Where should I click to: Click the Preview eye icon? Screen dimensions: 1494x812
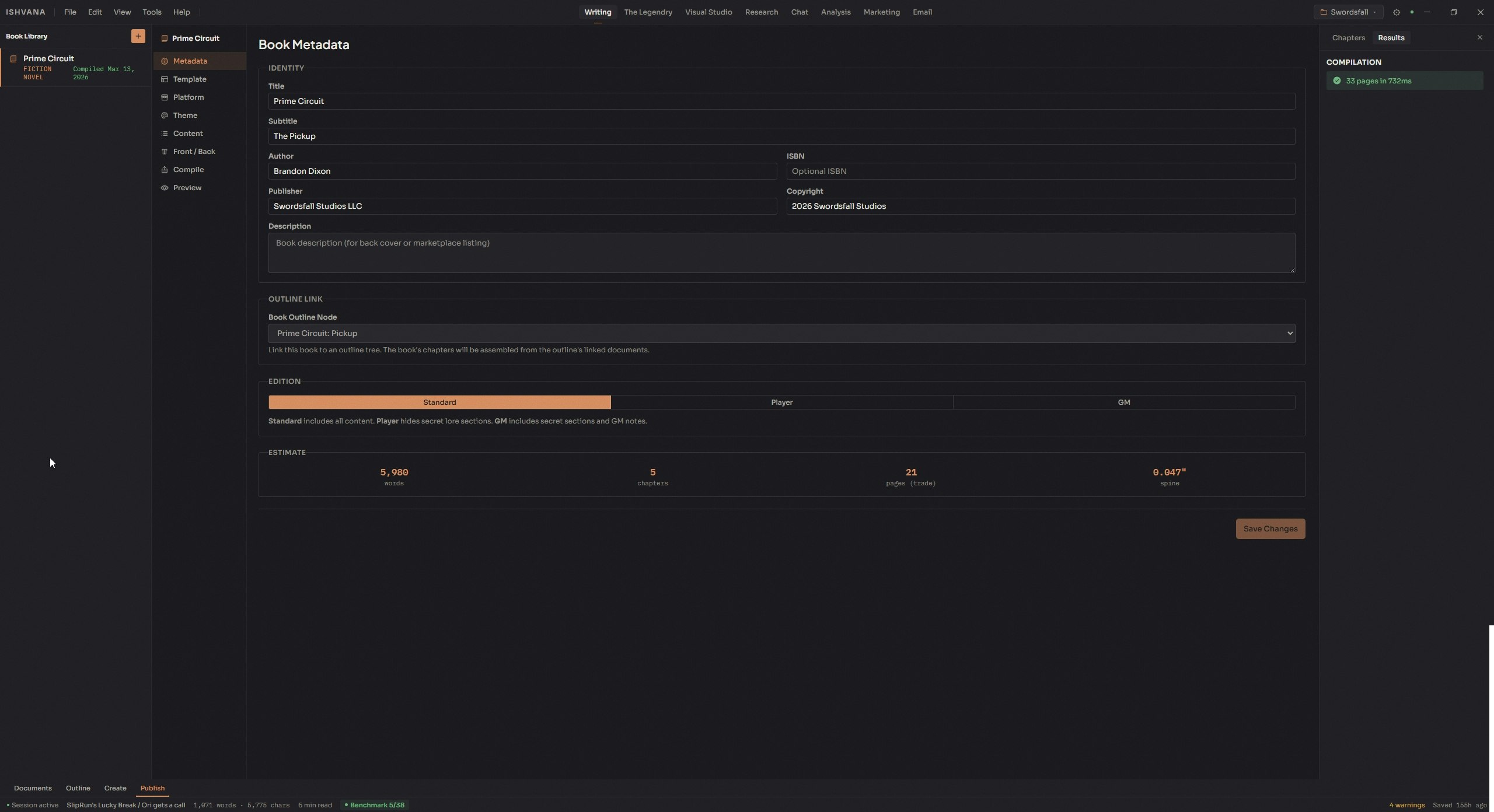point(165,188)
